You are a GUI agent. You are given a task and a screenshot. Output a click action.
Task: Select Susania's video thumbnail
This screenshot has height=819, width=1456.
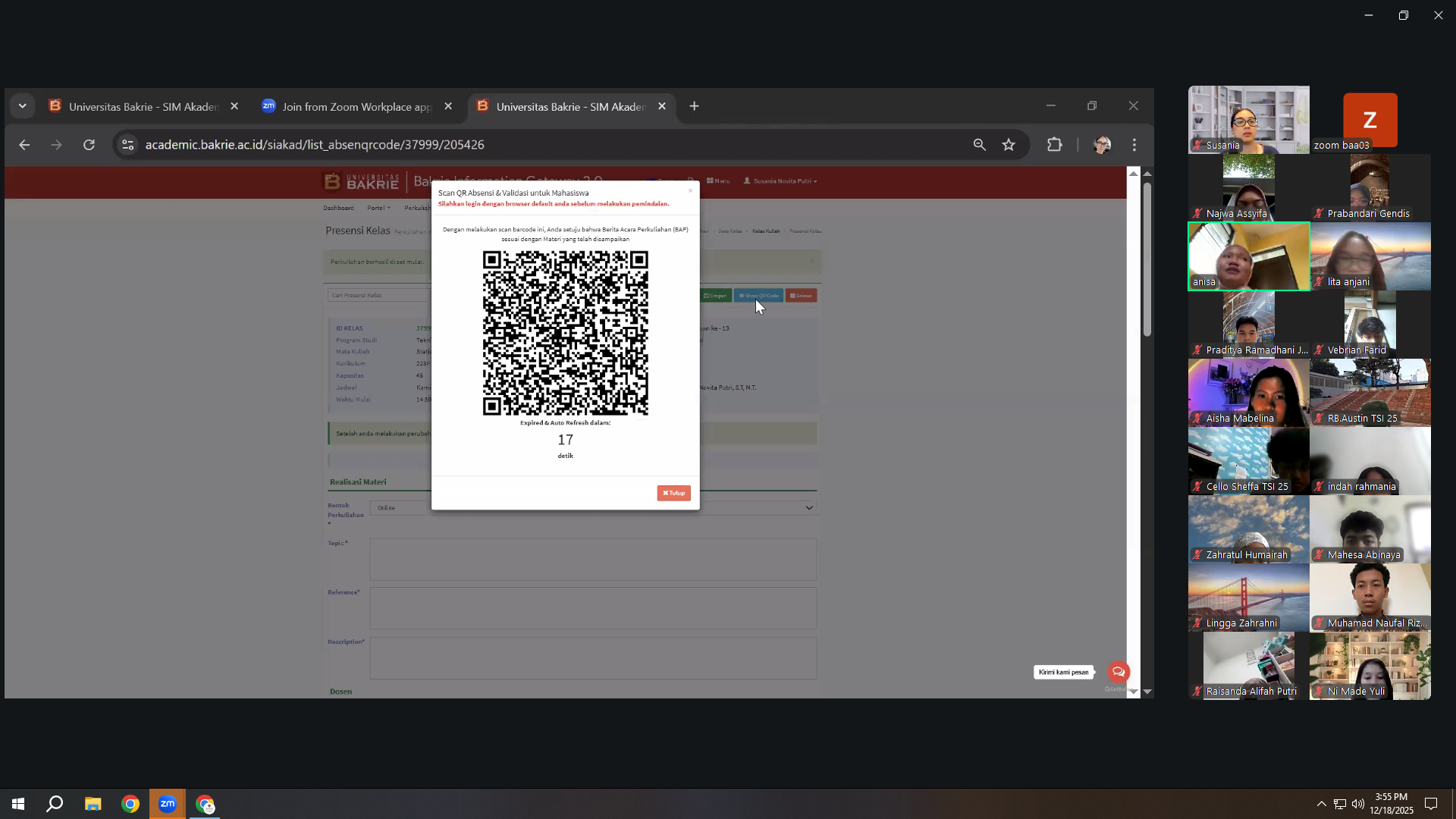pyautogui.click(x=1248, y=120)
